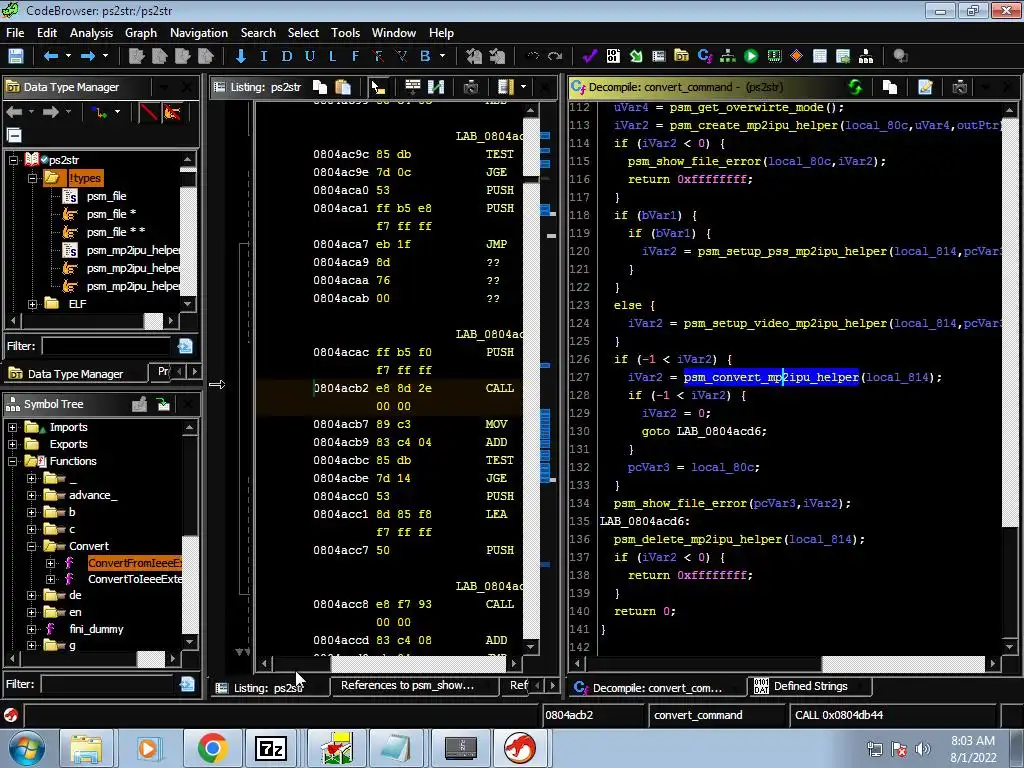Viewport: 1024px width, 768px height.
Task: Open the File menu
Action: pos(15,33)
